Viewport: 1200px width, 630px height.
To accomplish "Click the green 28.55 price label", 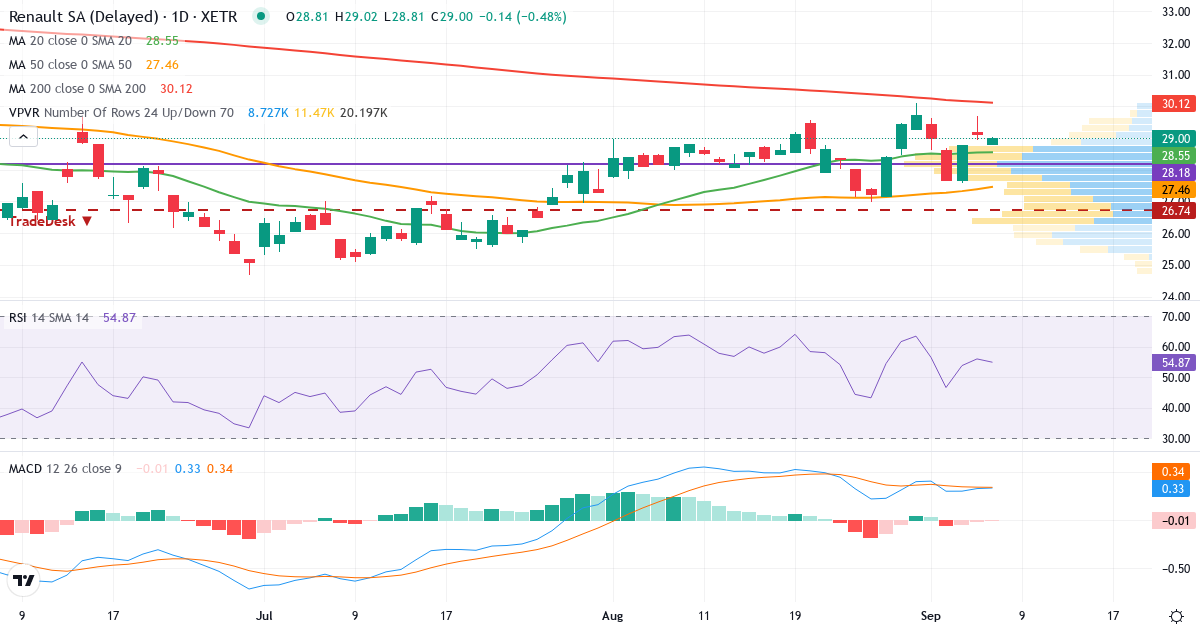I will tap(1174, 156).
